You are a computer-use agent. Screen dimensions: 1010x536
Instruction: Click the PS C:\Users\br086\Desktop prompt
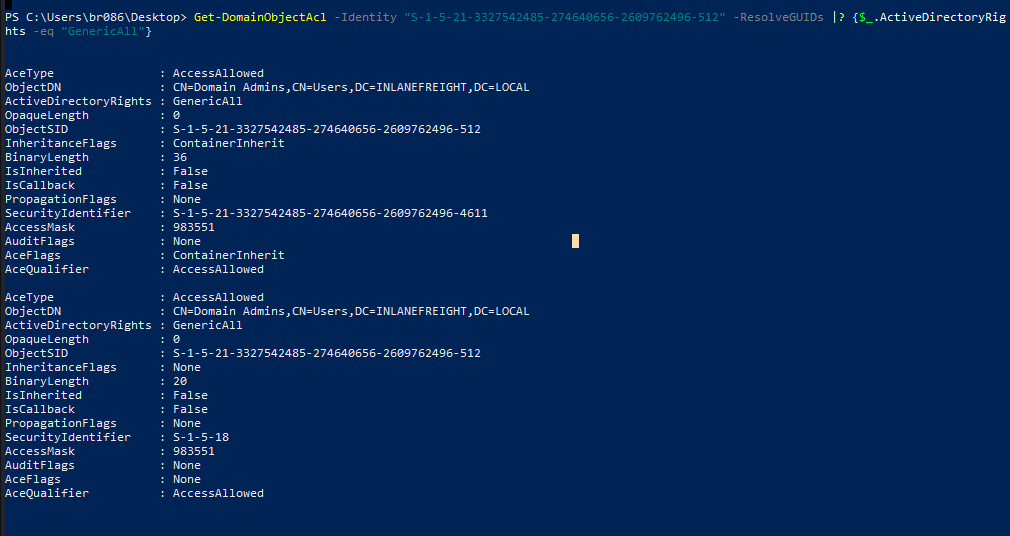click(96, 17)
